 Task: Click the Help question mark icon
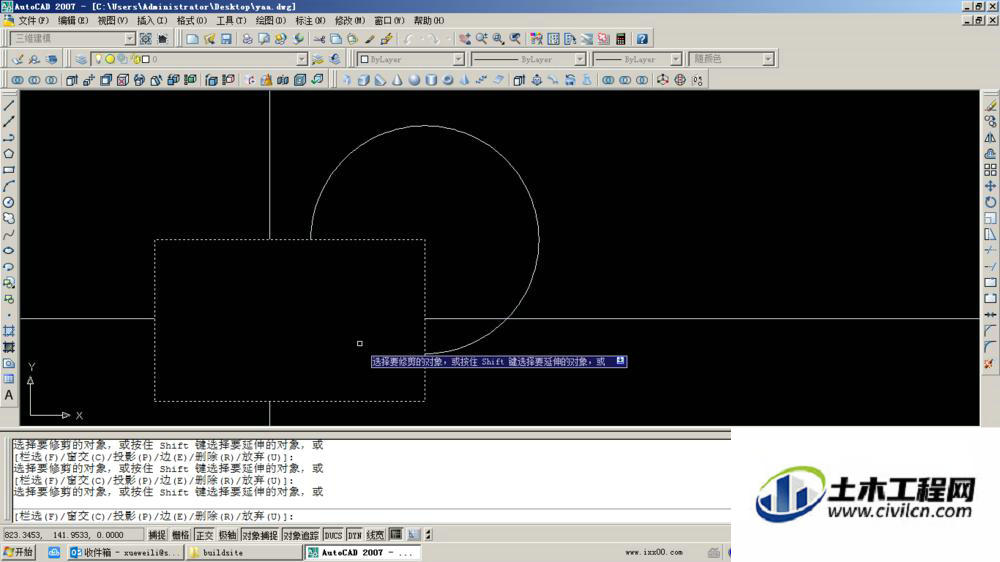(642, 39)
